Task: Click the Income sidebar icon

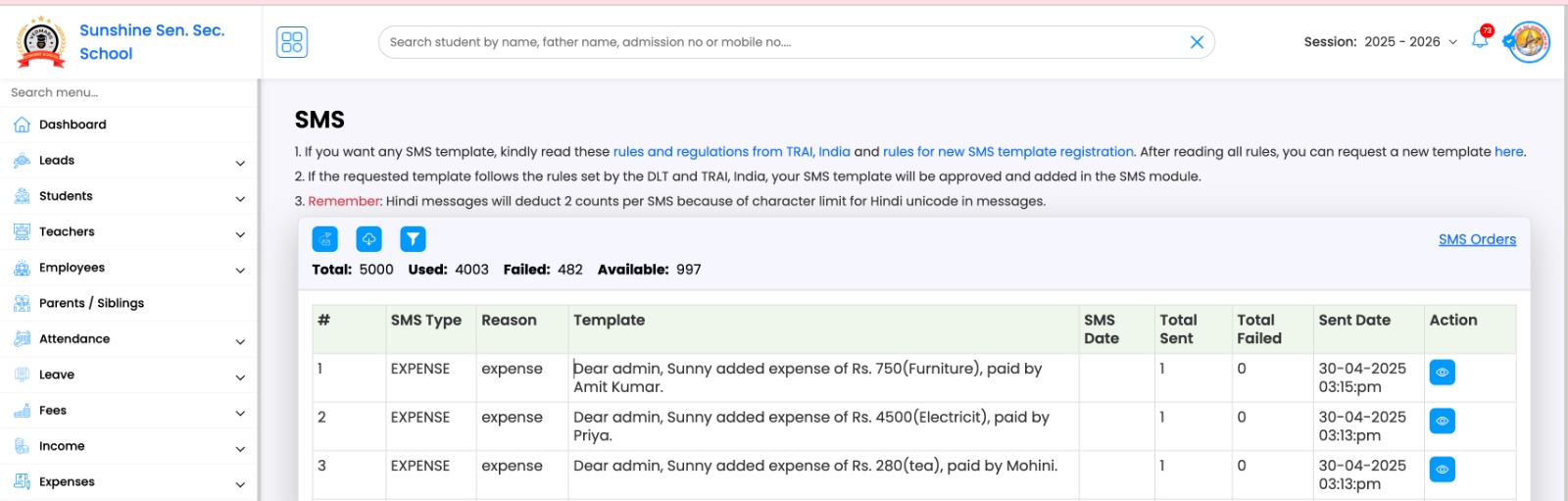Action: [x=22, y=446]
